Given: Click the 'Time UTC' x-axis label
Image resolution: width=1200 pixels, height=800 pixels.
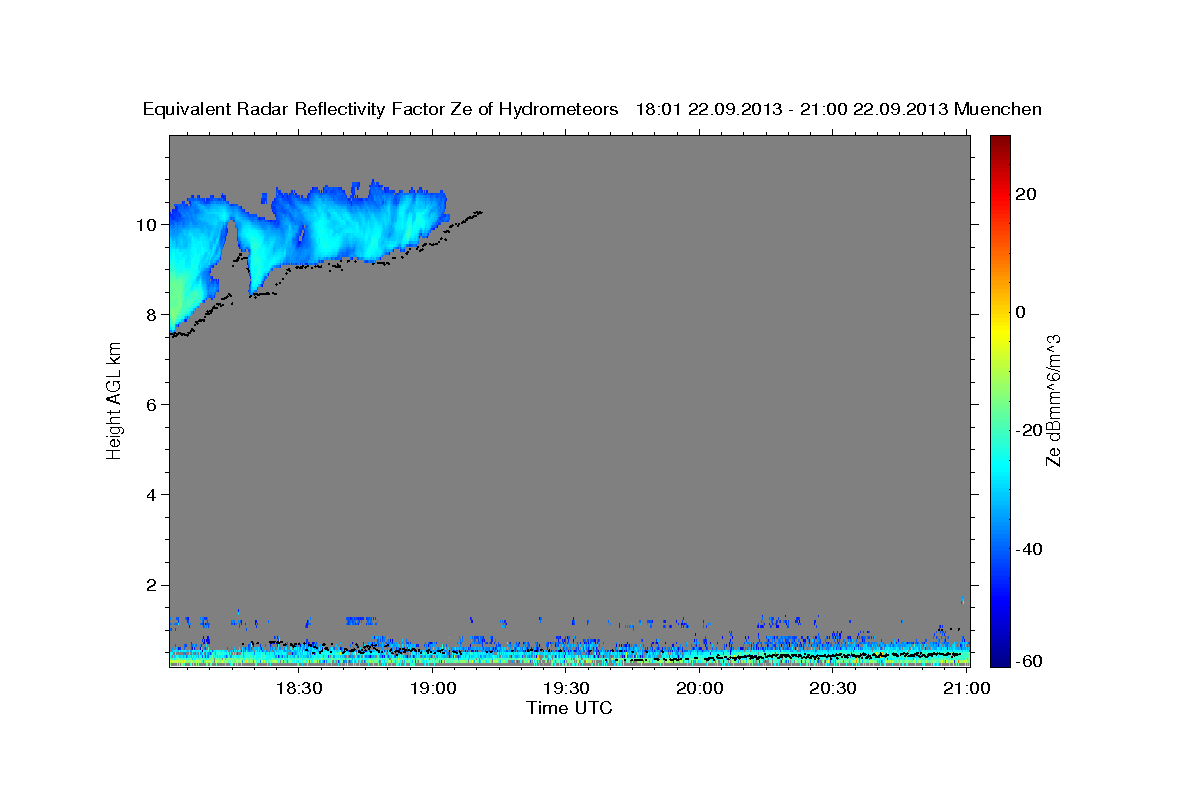Looking at the screenshot, I should pos(569,708).
